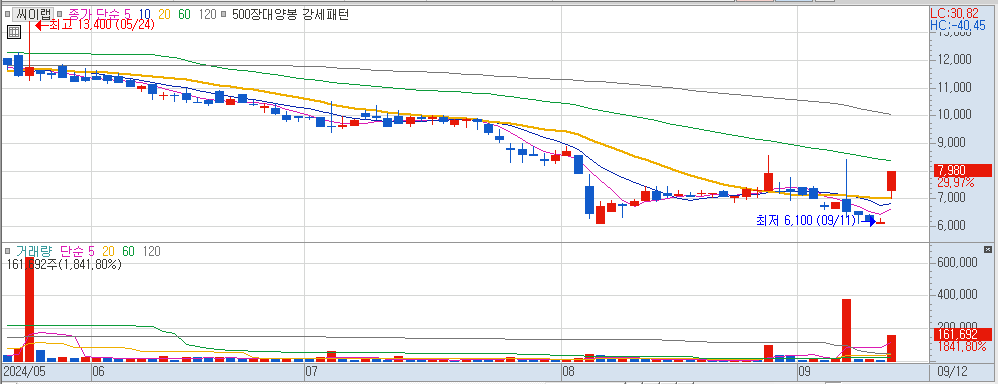Click the 씨이랩 stock name button

(32, 14)
